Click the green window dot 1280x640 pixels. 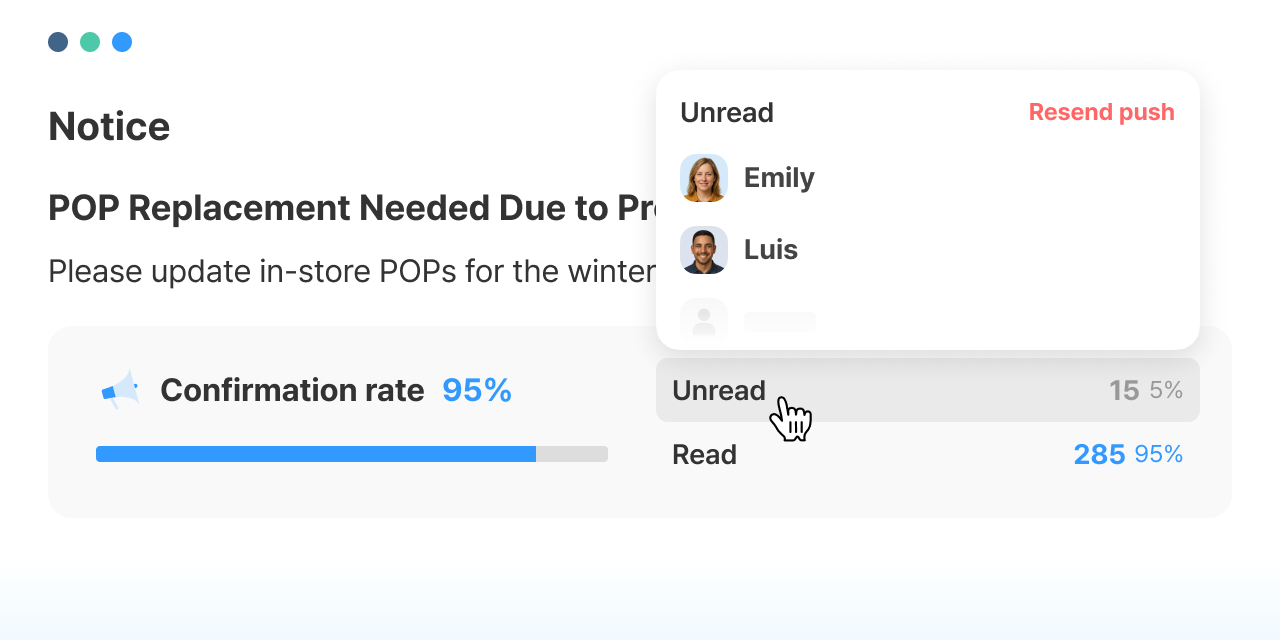click(90, 42)
